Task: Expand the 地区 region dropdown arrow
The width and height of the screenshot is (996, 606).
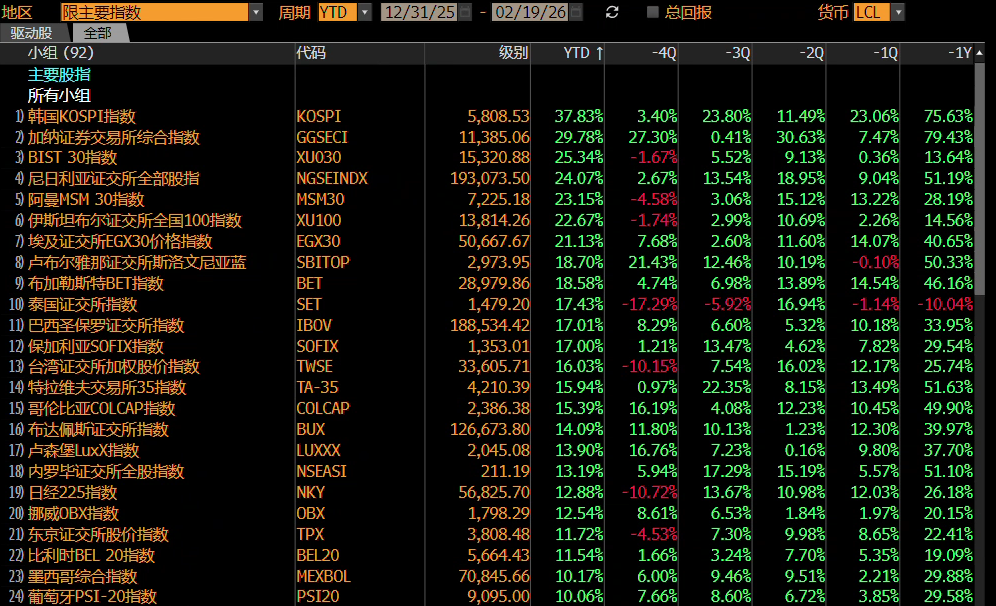Action: (256, 12)
